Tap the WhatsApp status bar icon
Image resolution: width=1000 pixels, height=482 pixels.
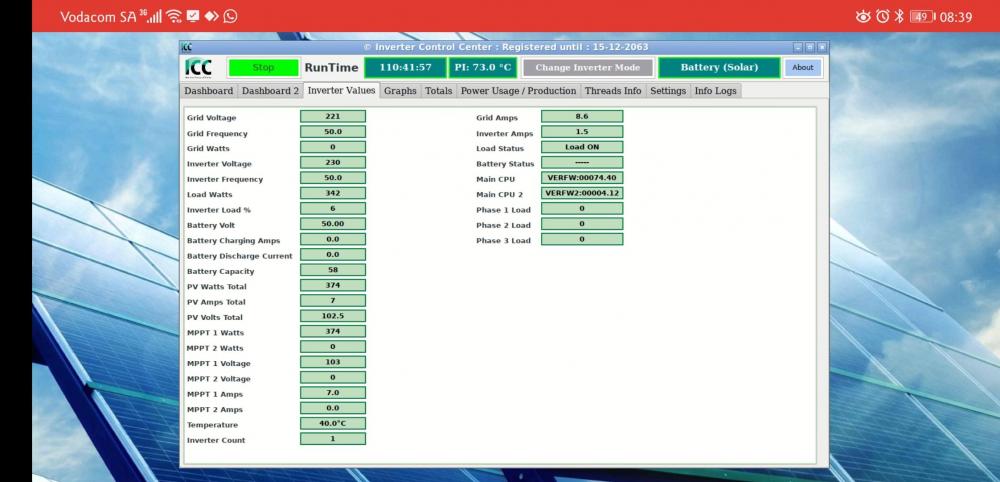pos(231,17)
